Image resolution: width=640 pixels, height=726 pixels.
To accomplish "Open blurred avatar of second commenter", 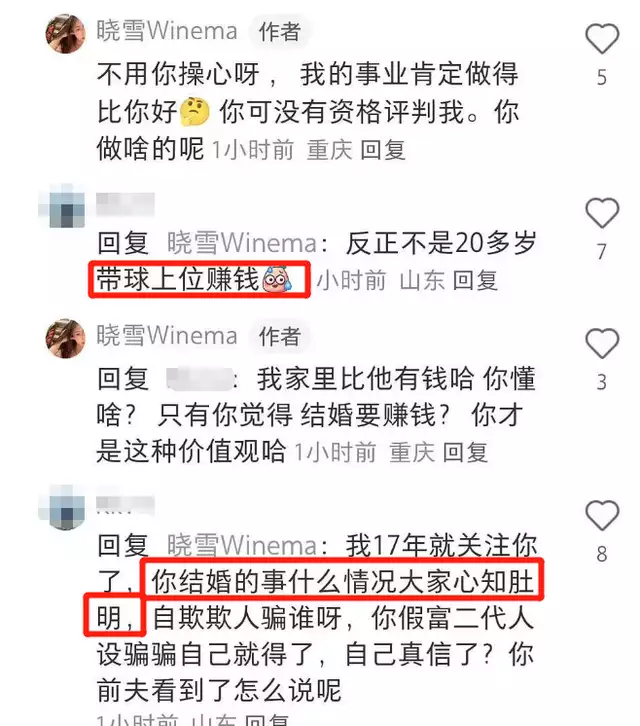I will pos(64,207).
